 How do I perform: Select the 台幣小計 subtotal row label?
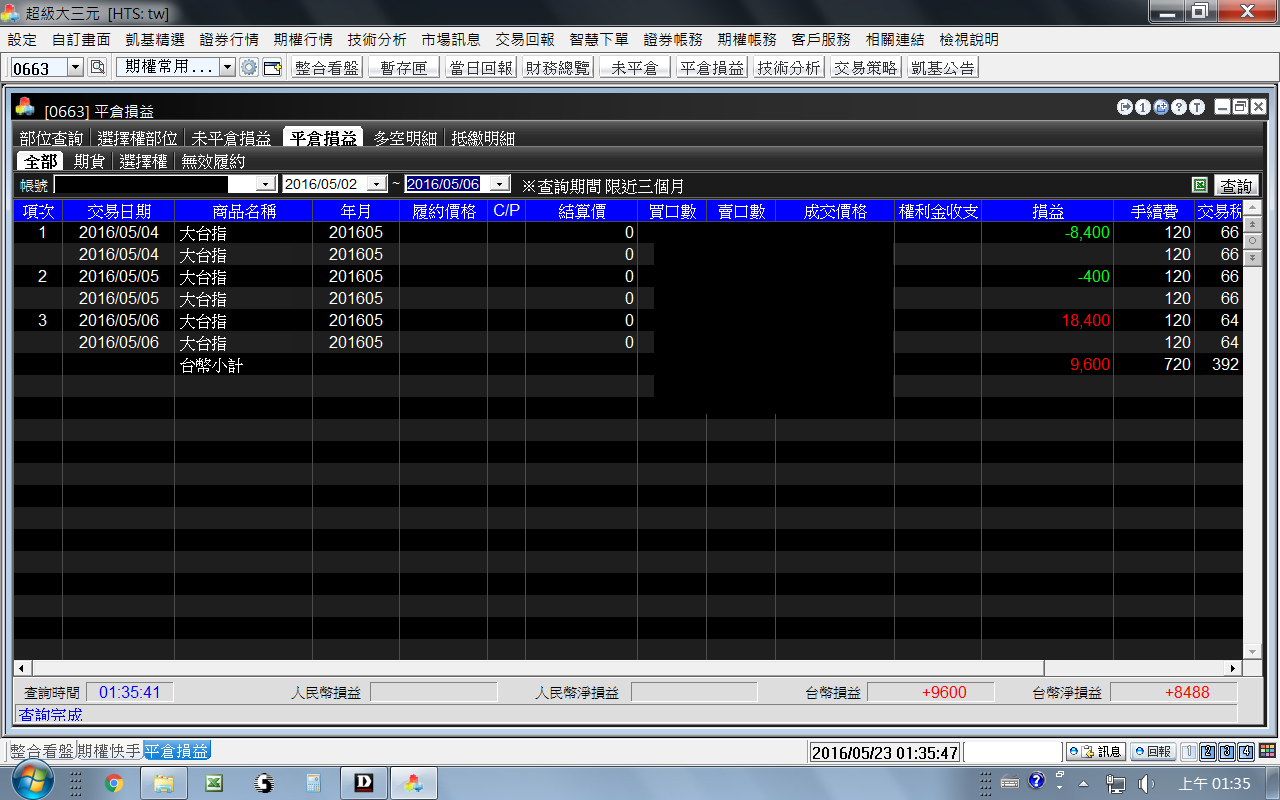(211, 365)
